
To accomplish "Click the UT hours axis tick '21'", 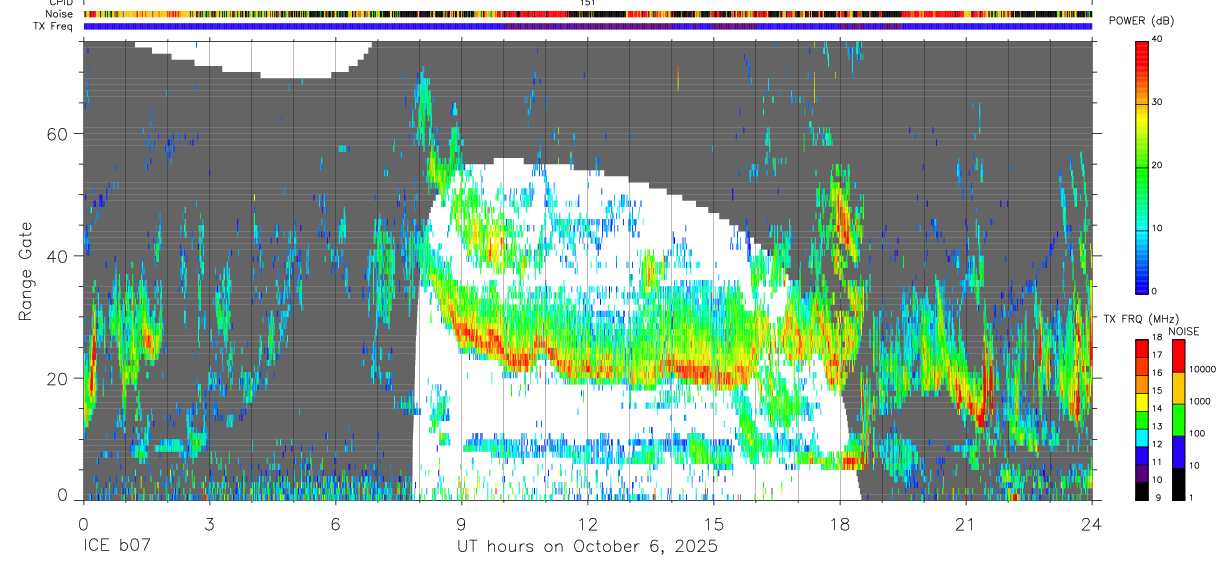I will coord(966,523).
